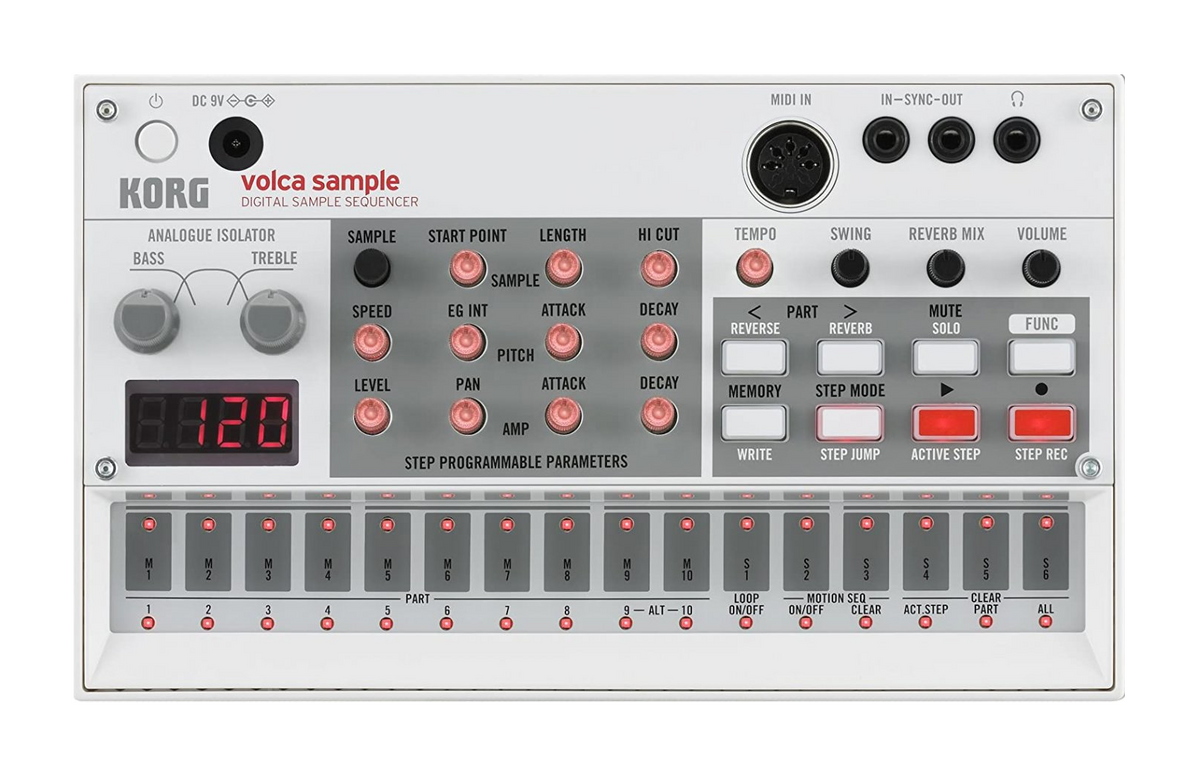Tap step key M3

[x=268, y=552]
